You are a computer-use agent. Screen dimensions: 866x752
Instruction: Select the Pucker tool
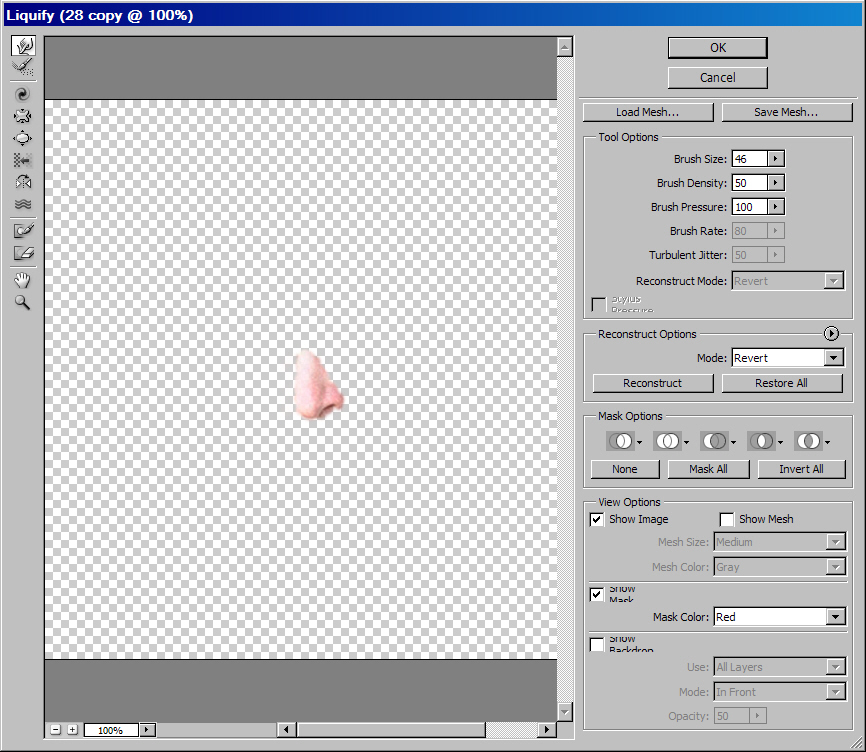23,116
